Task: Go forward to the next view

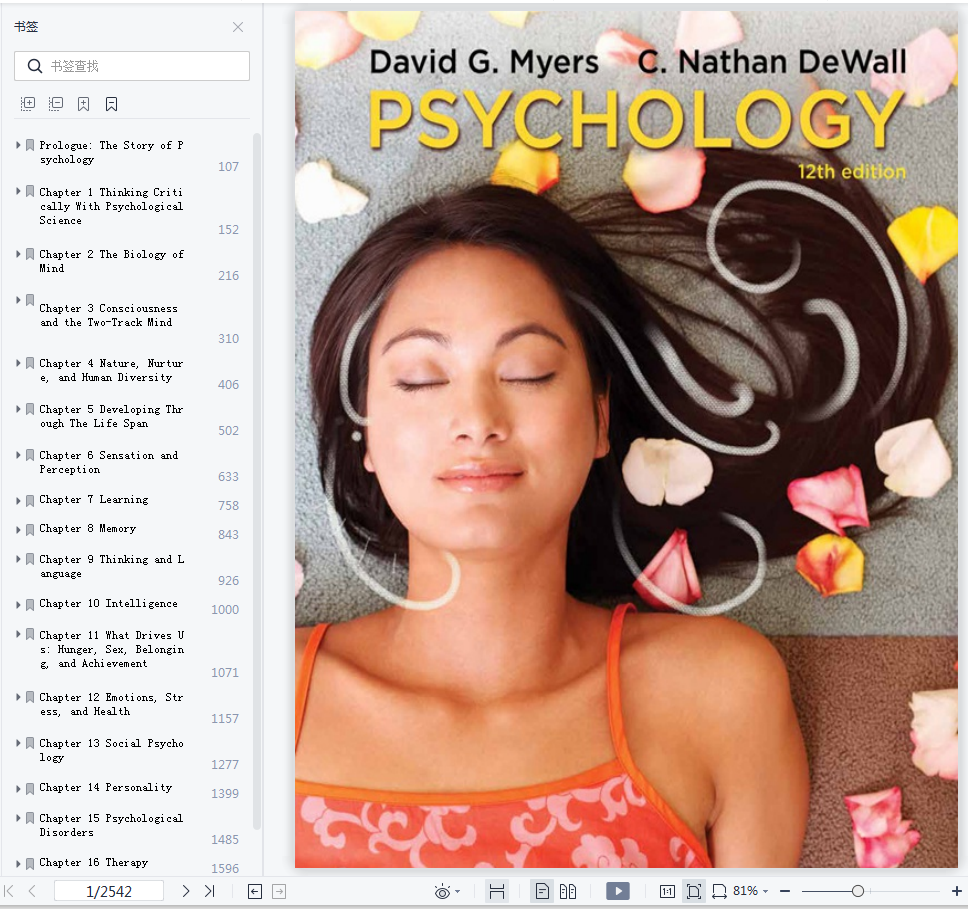Action: point(279,891)
